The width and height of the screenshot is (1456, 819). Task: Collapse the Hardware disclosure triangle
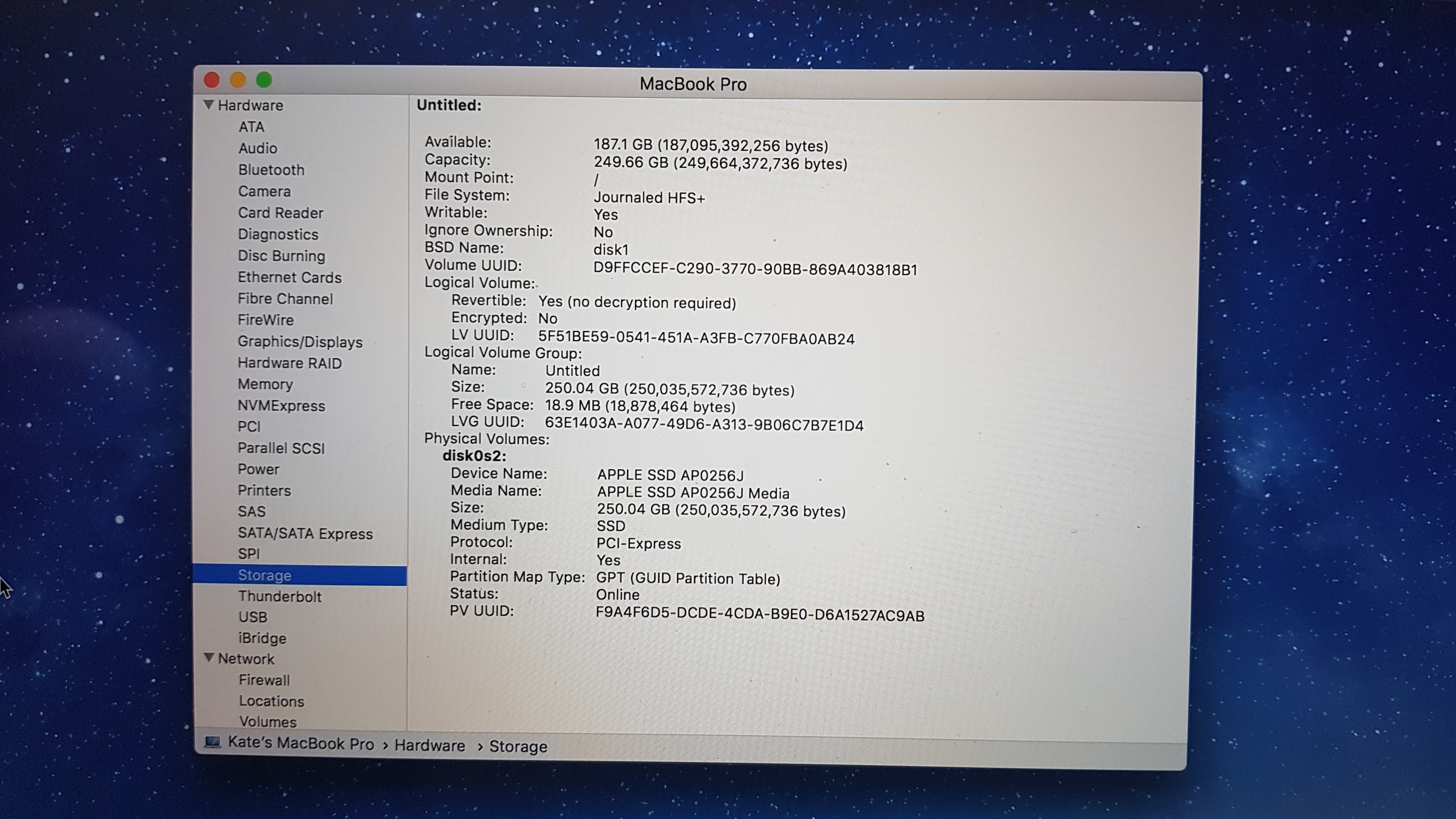[209, 105]
